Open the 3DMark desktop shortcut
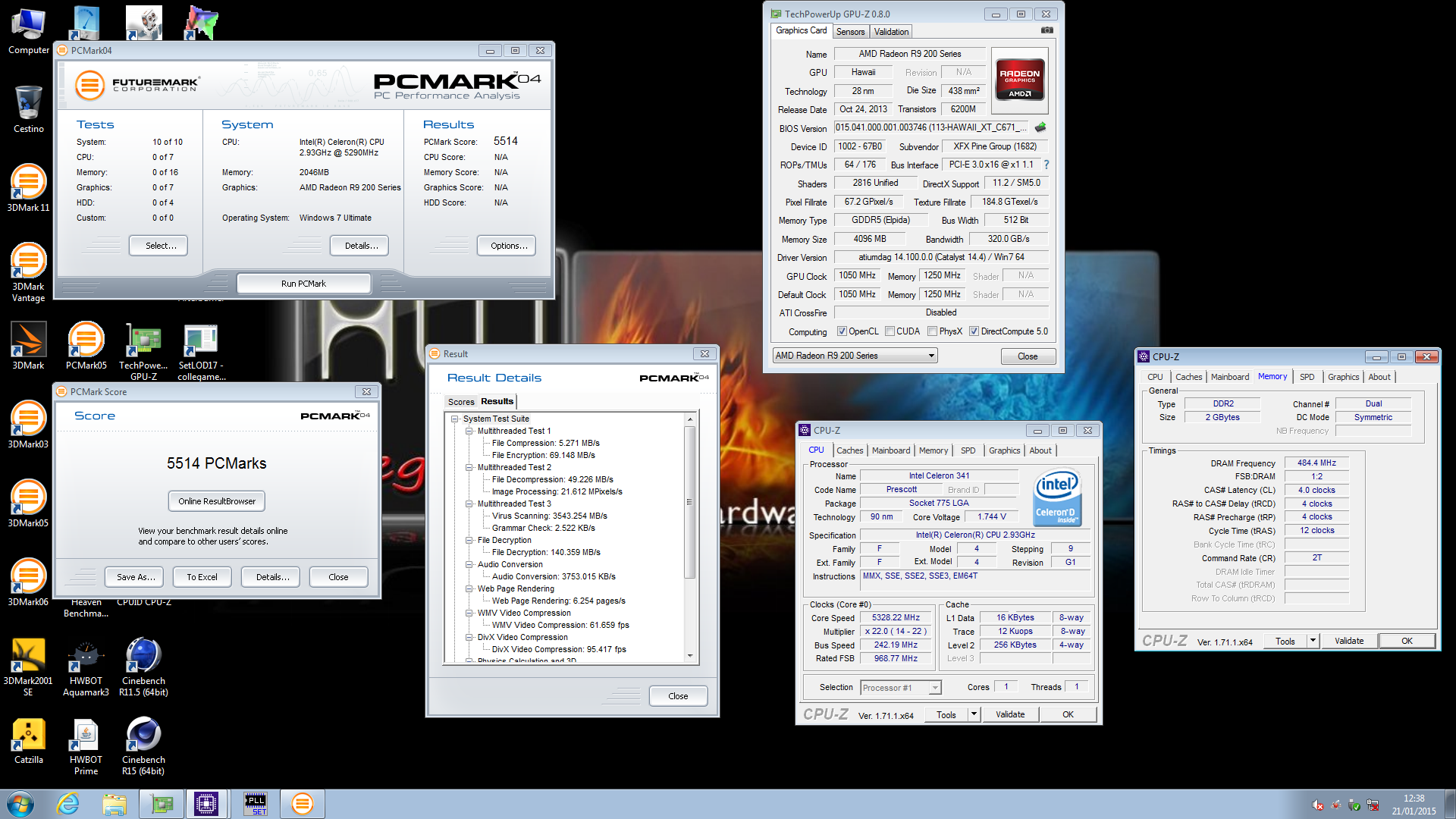The image size is (1456, 819). click(29, 345)
